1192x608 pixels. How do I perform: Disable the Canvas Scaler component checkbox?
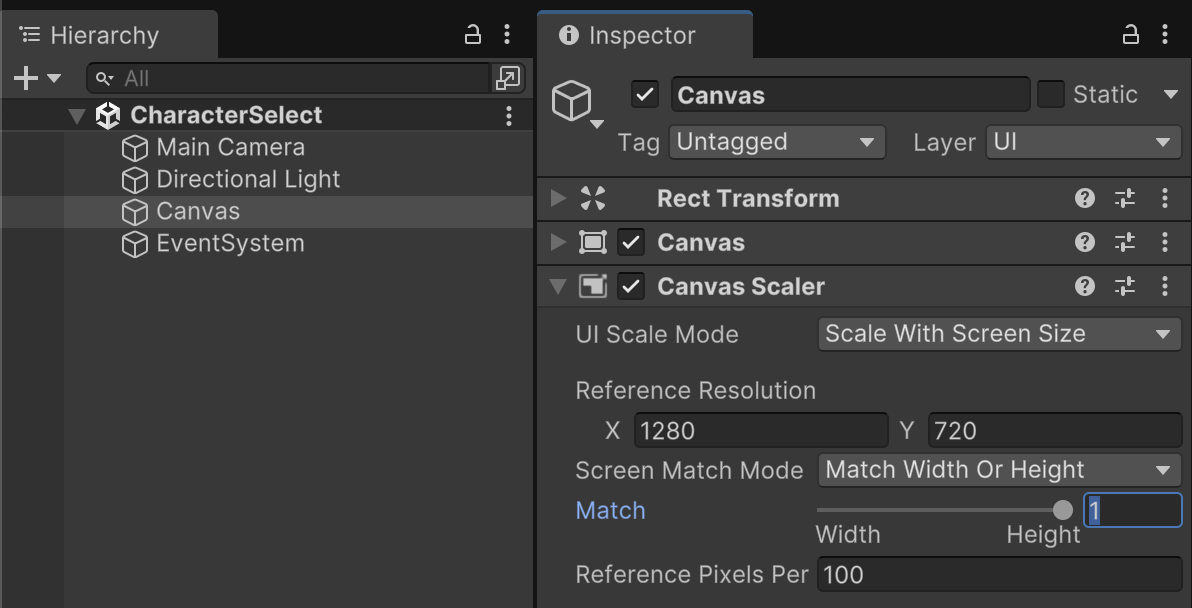[x=631, y=286]
